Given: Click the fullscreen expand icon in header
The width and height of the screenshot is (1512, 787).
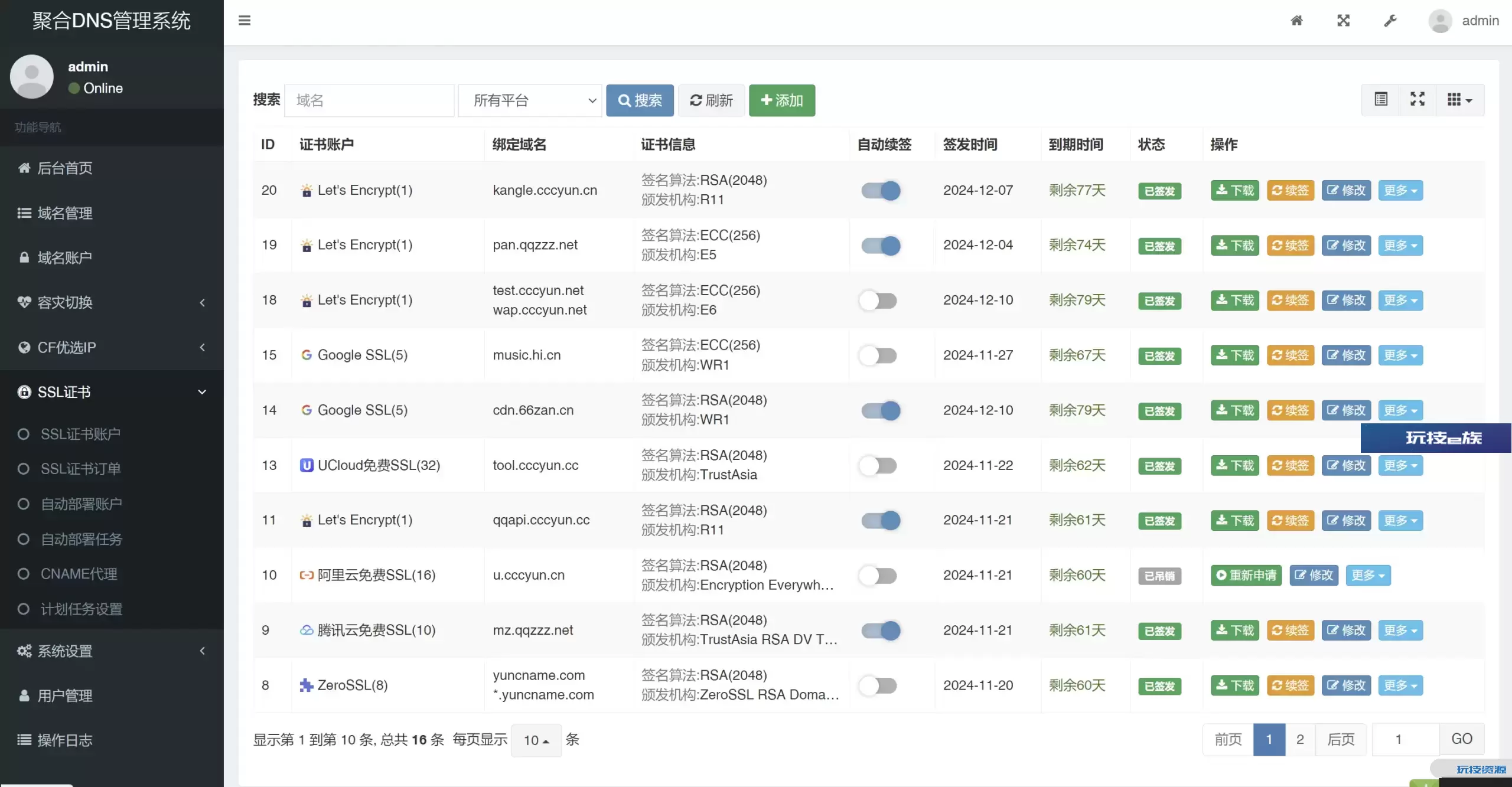Looking at the screenshot, I should click(x=1344, y=21).
